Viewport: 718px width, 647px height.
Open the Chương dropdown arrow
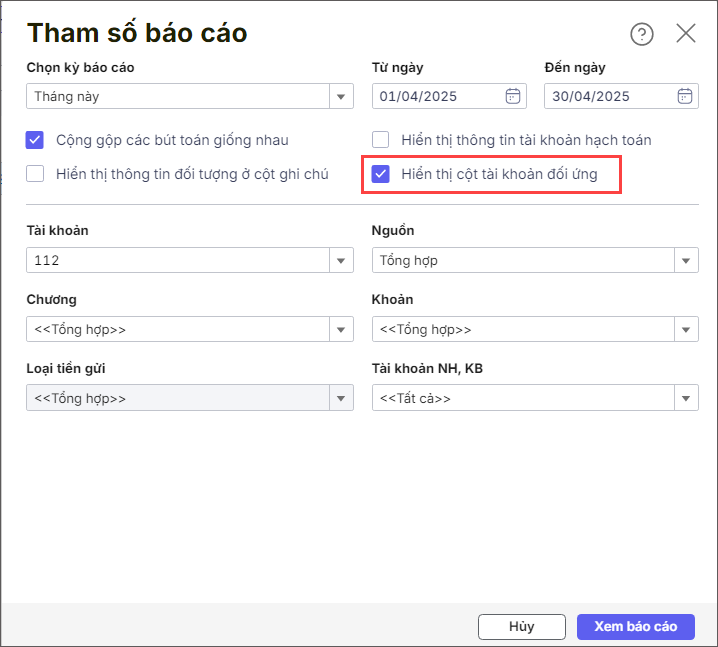(341, 329)
